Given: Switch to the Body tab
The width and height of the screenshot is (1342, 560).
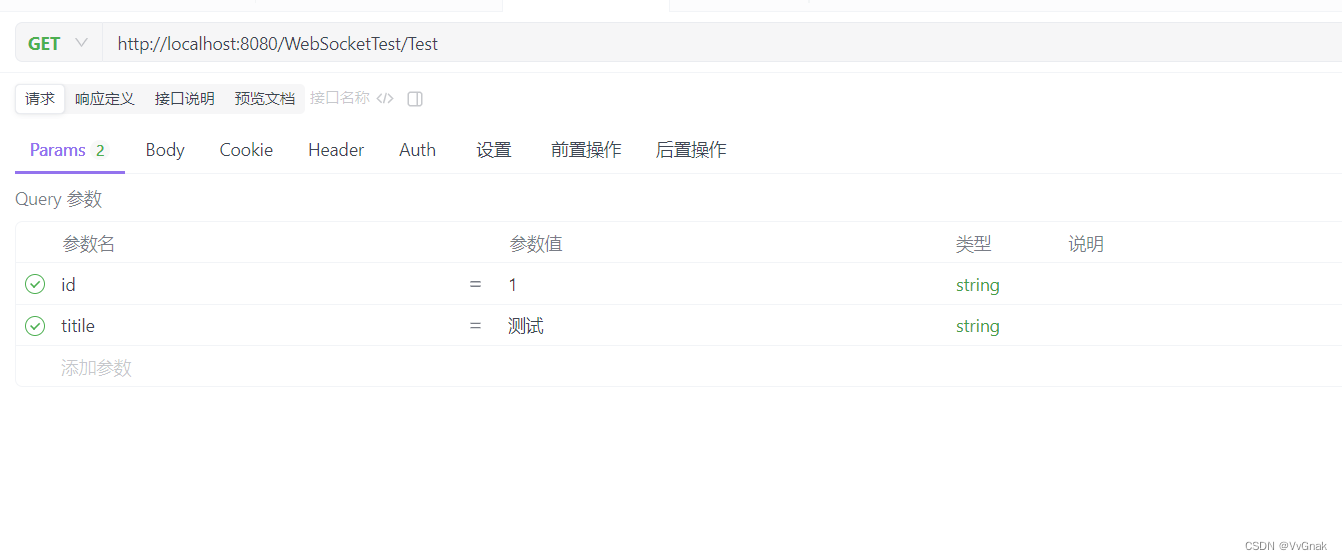Looking at the screenshot, I should (x=165, y=150).
